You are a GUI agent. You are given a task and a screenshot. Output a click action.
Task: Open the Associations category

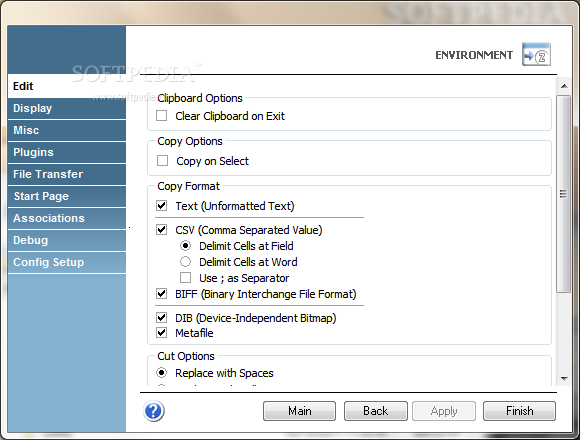click(67, 218)
